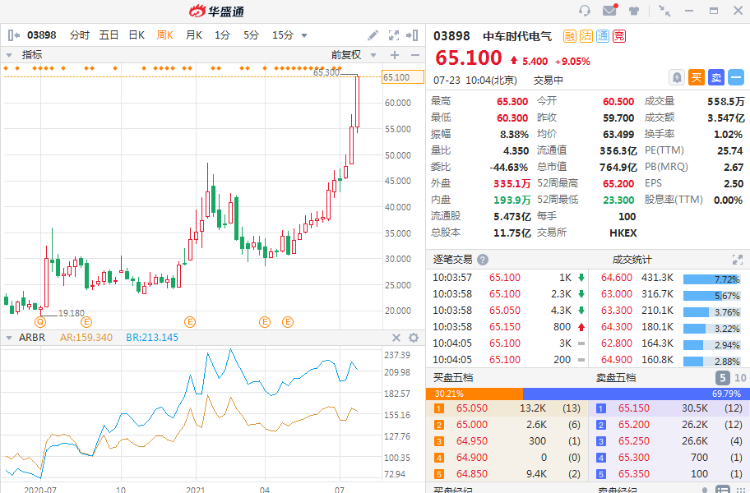Collapse the right quote panel
The height and width of the screenshot is (493, 750).
click(x=412, y=35)
